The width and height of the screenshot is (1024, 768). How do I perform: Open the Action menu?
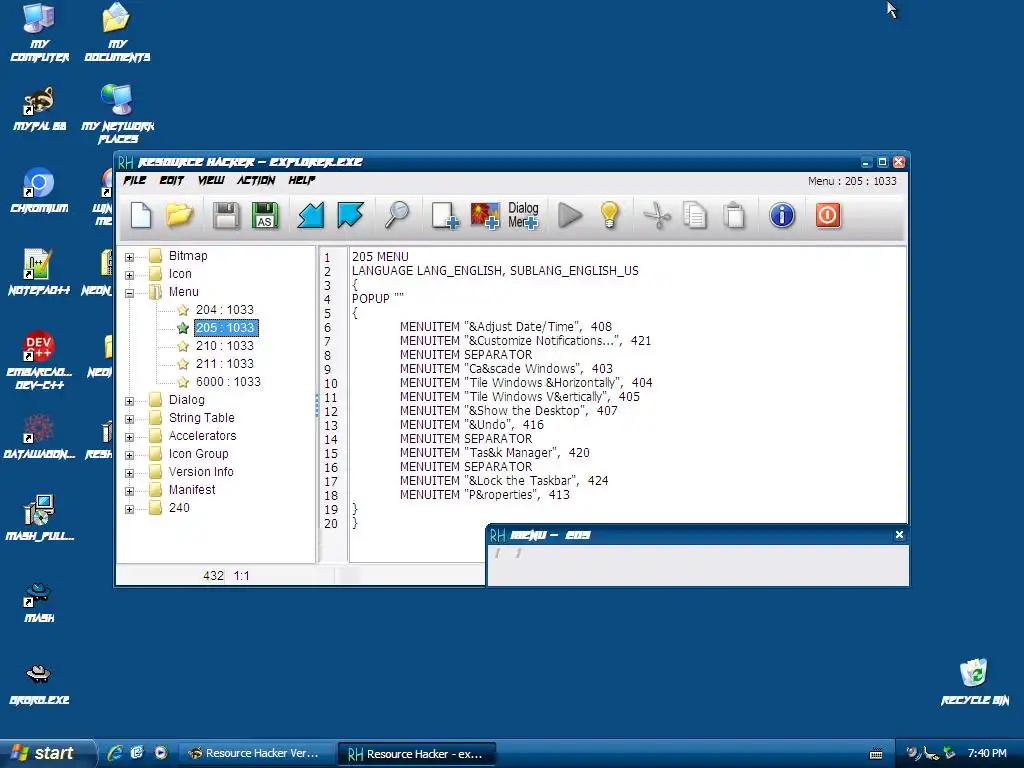(256, 180)
